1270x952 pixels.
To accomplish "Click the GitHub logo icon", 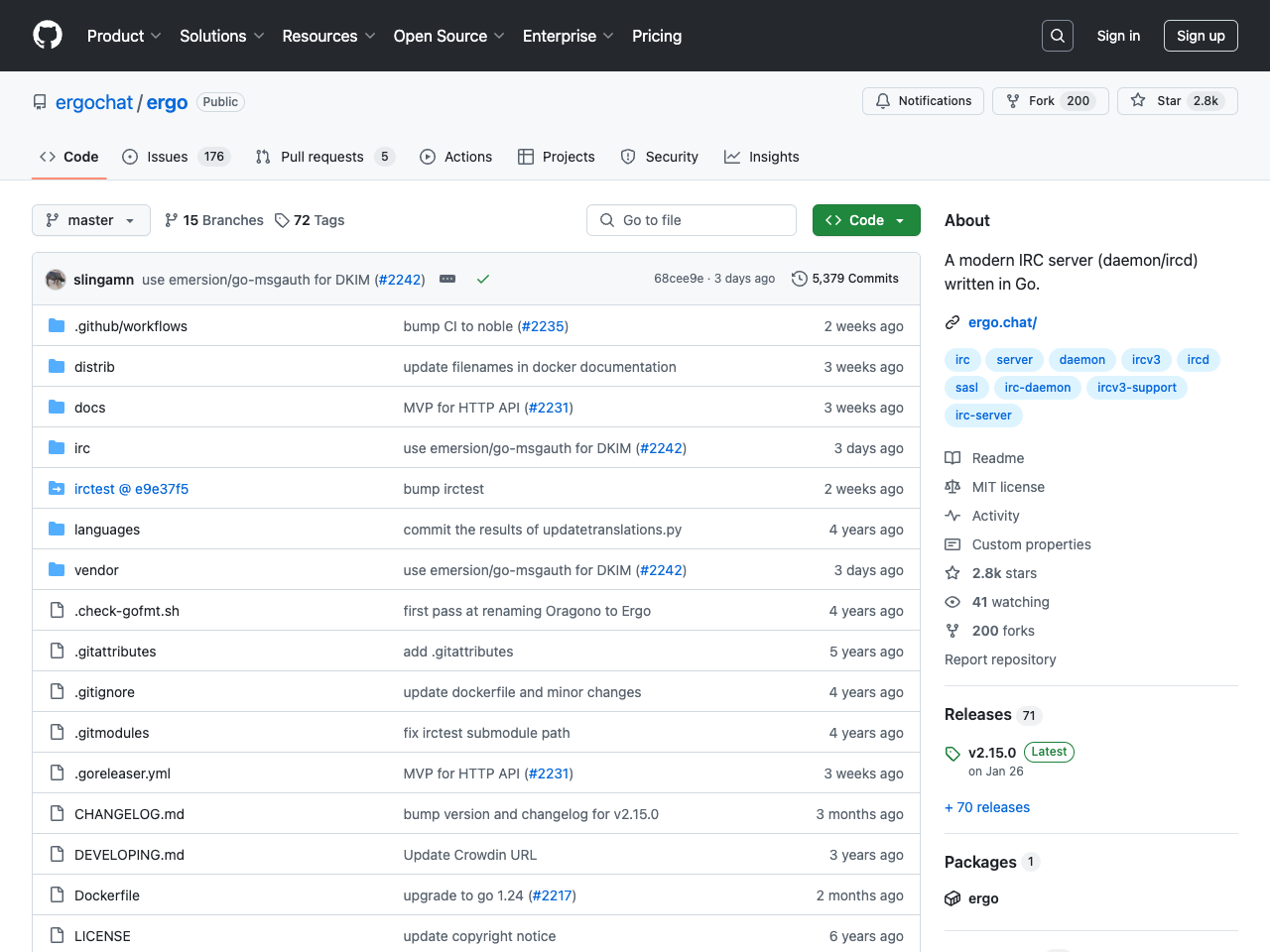I will pyautogui.click(x=48, y=36).
